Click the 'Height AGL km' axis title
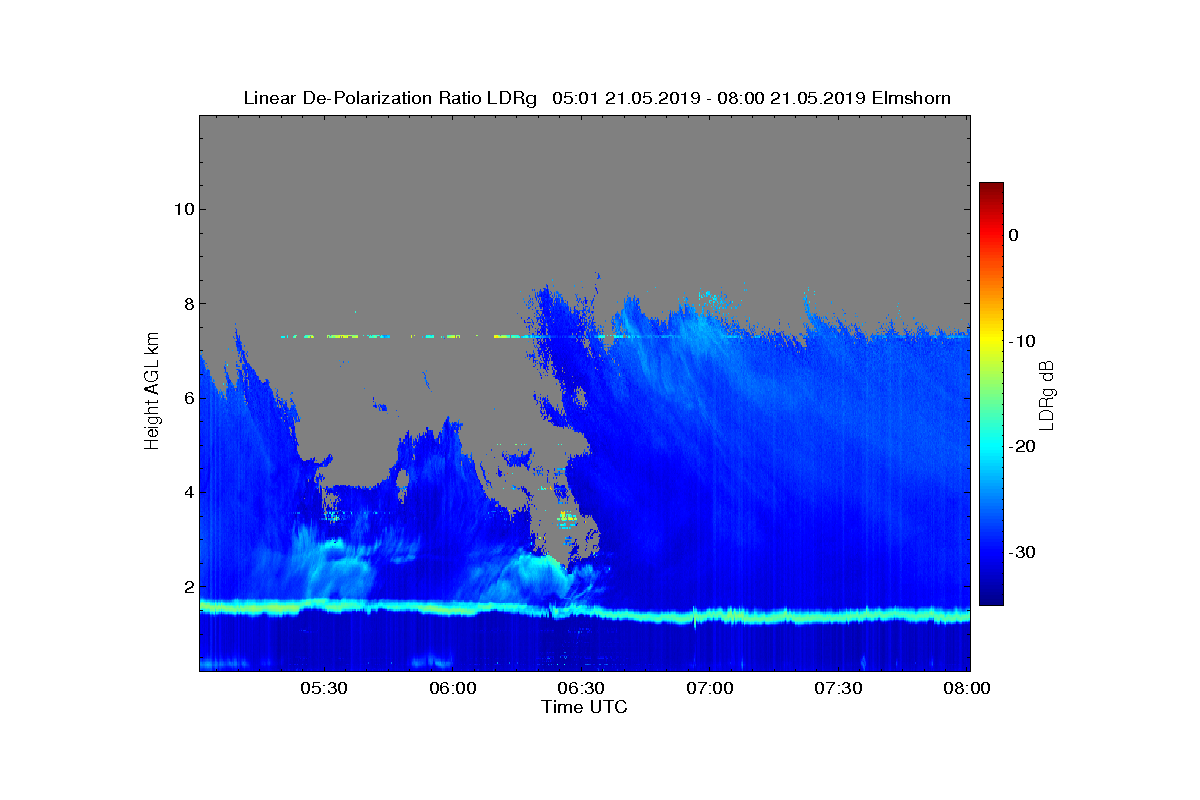 [x=152, y=392]
